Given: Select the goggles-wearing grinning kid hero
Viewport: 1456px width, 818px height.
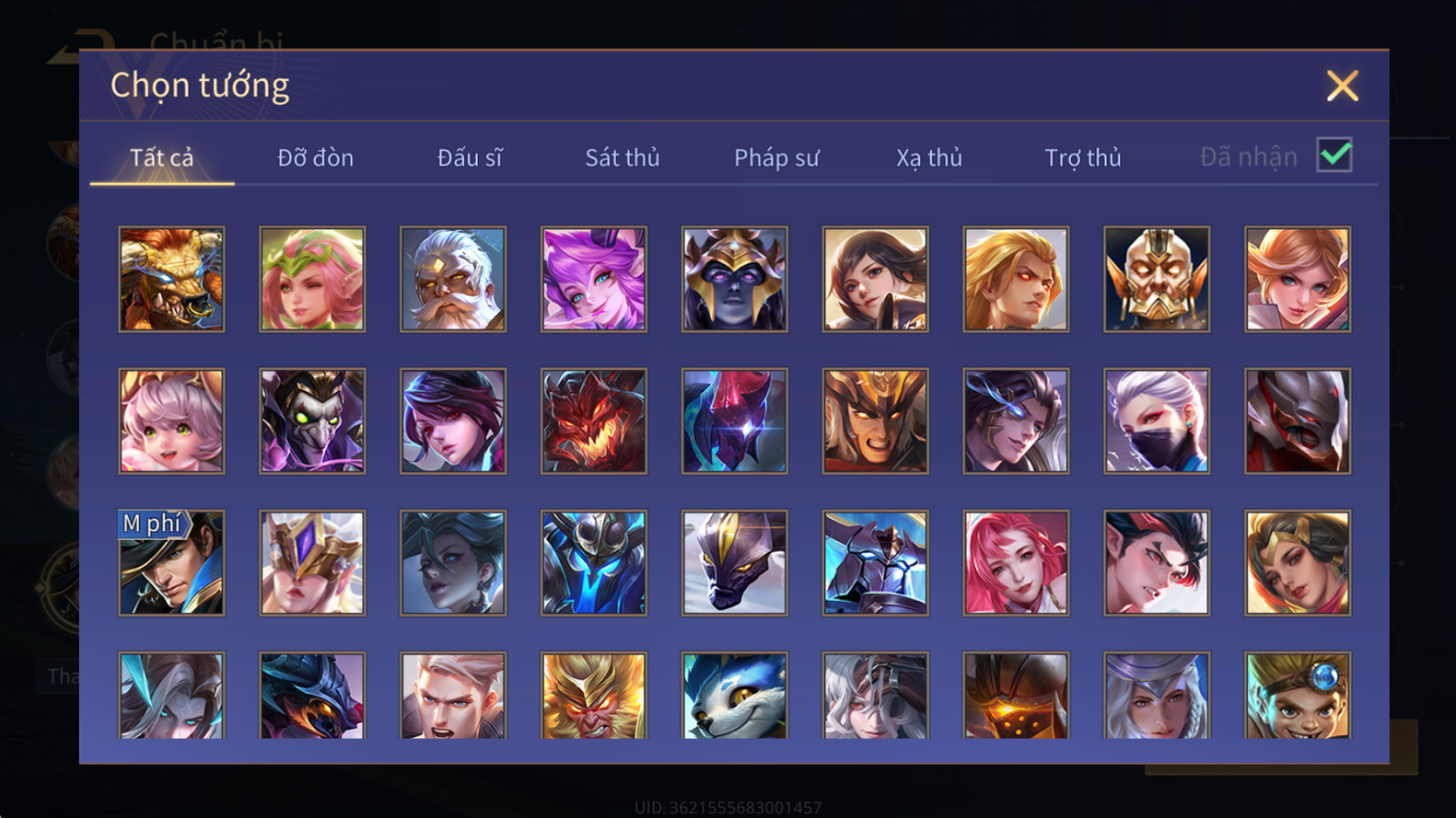Looking at the screenshot, I should pos(1297,696).
